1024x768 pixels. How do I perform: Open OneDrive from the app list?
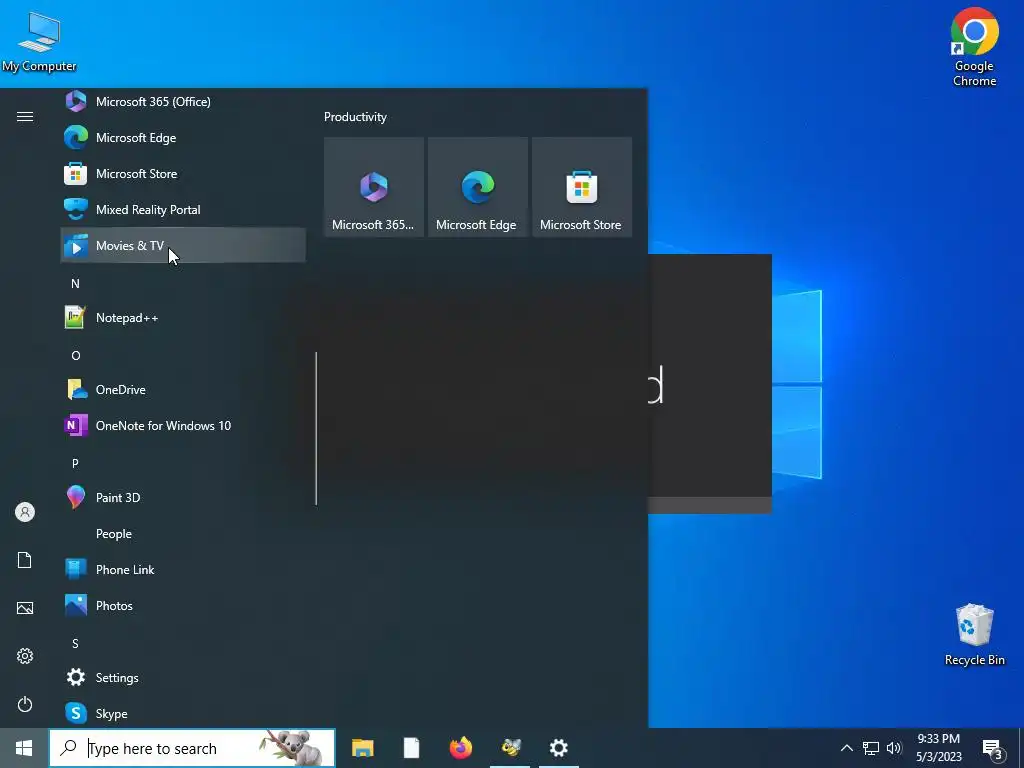point(183,389)
